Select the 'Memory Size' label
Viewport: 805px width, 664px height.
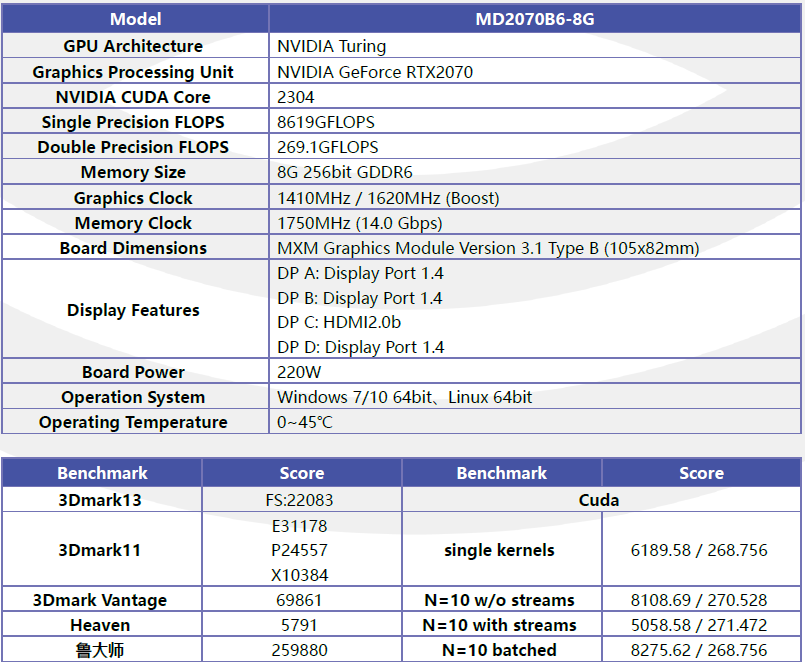coord(133,172)
